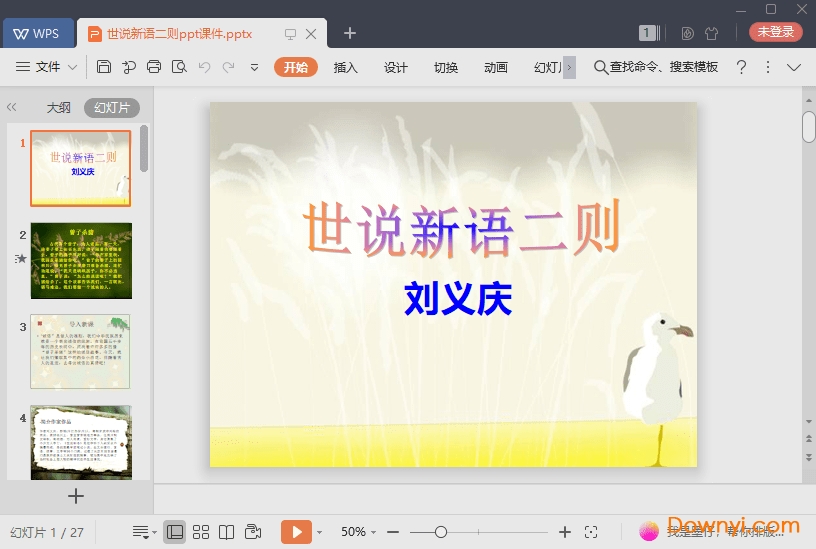Fit slide to window icon

591,532
